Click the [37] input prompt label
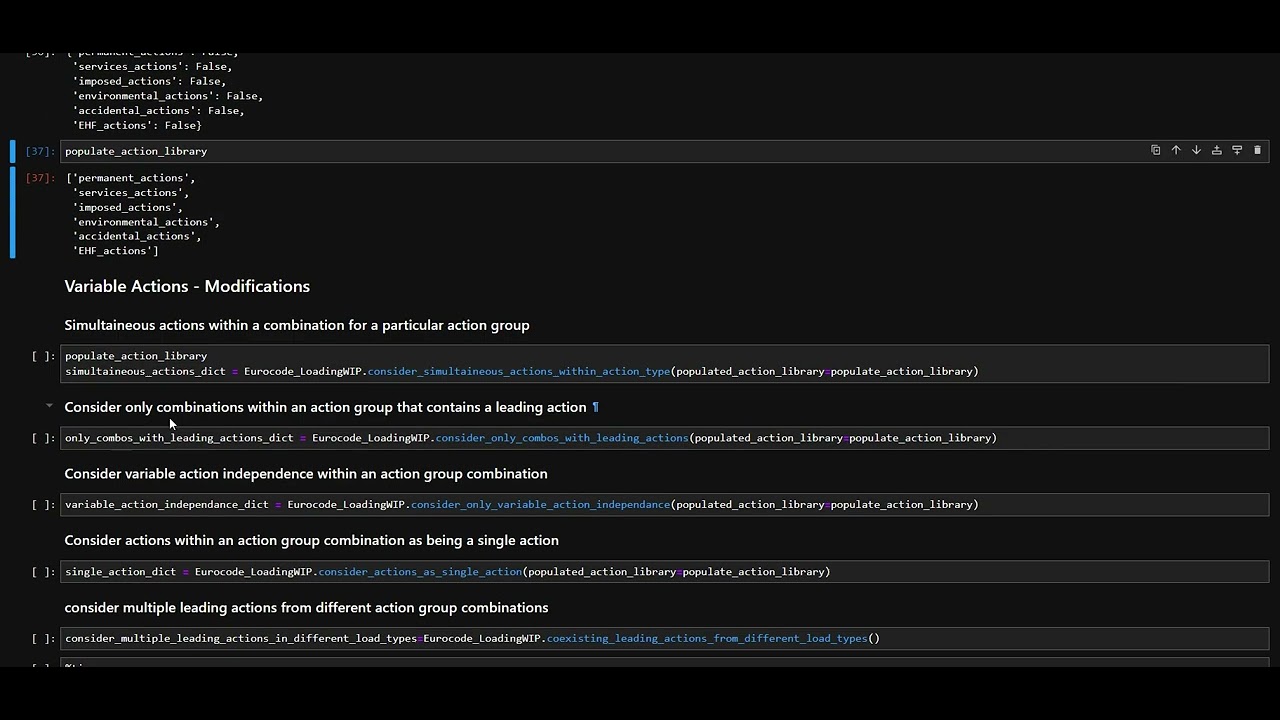Image resolution: width=1280 pixels, height=720 pixels. tap(40, 151)
